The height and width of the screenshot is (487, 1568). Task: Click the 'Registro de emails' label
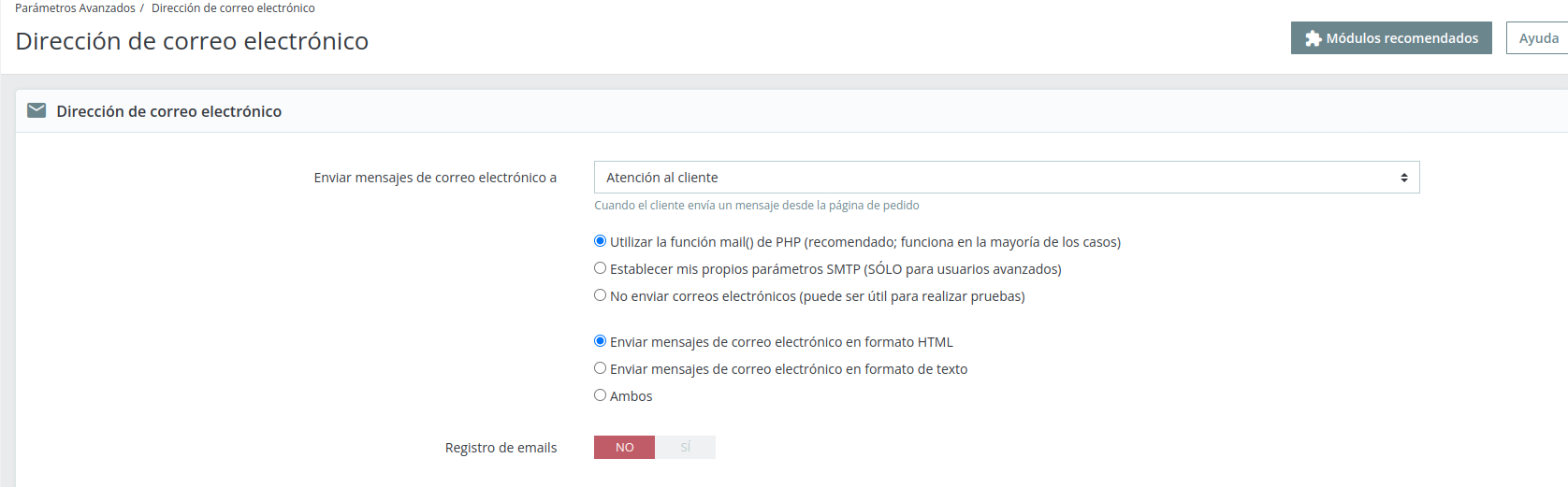coord(501,448)
